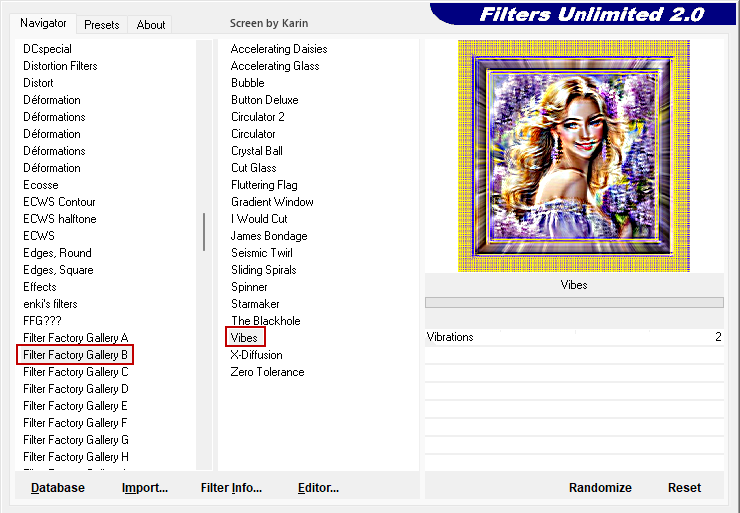
Task: Reset the filter settings
Action: coord(684,488)
